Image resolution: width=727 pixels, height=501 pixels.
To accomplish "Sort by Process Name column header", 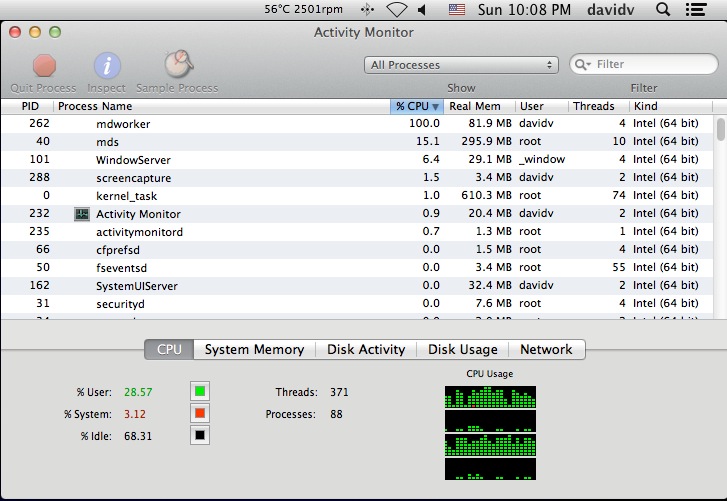I will [x=222, y=106].
